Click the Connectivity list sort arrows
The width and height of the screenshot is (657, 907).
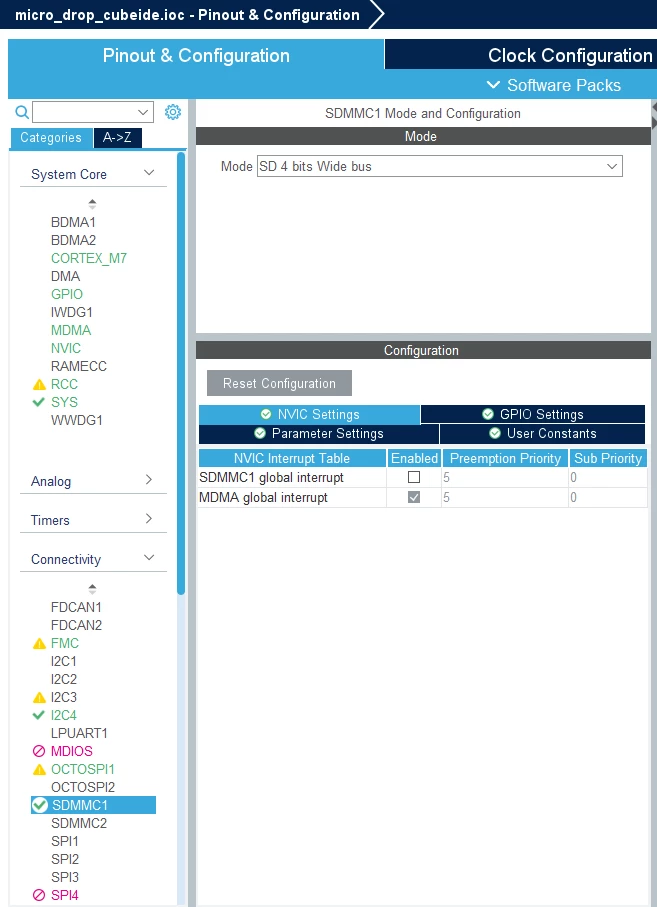93,589
